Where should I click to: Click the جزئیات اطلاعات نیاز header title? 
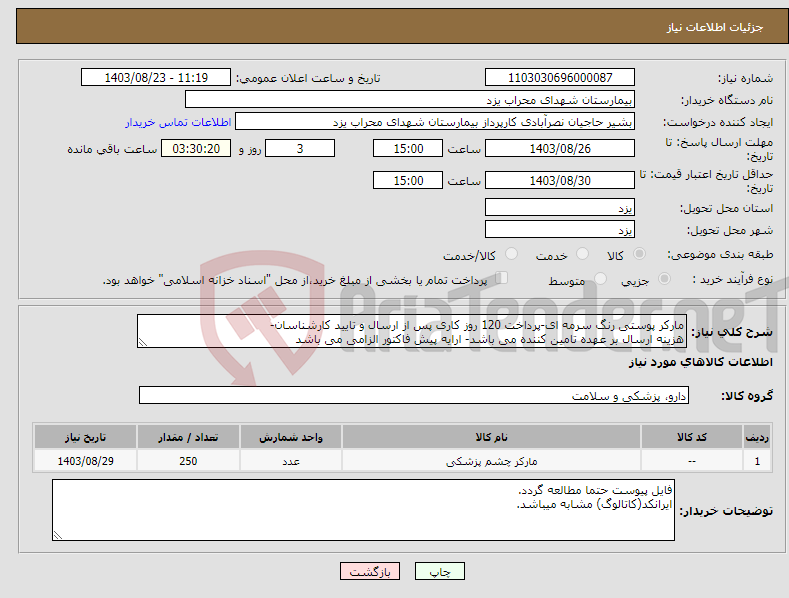[x=715, y=27]
